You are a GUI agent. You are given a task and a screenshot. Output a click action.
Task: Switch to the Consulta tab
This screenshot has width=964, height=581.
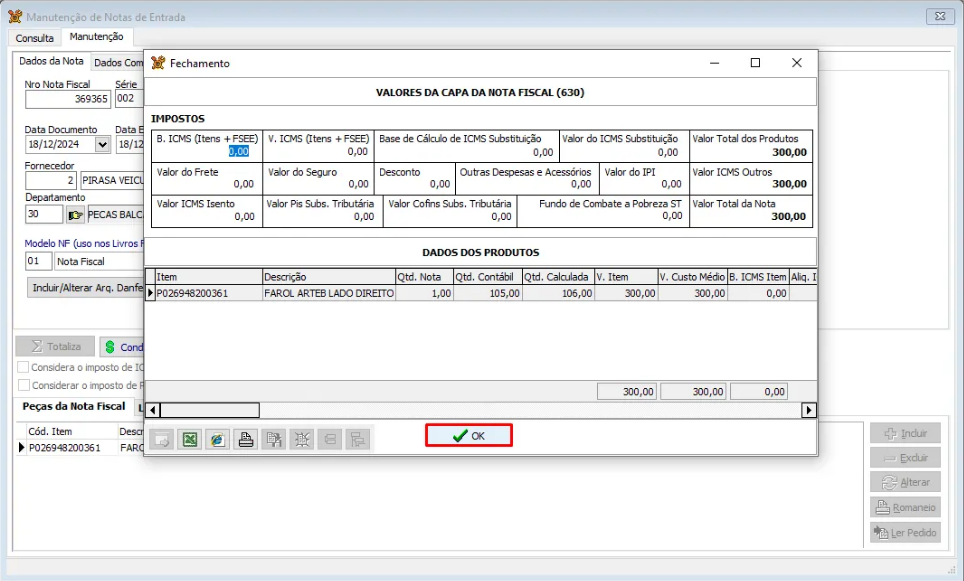[35, 38]
